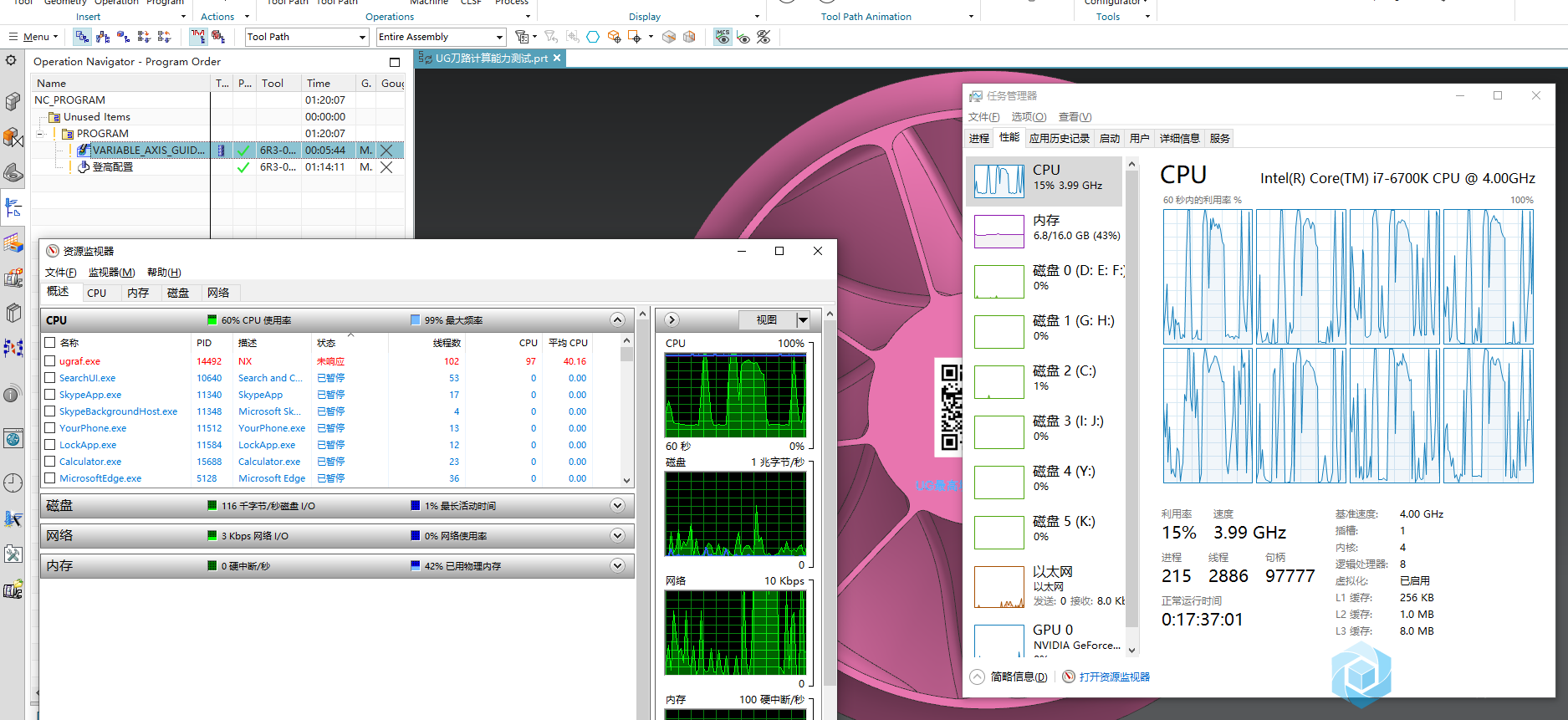Select the VARIABLE_AXIS_GUID operation row
The width and height of the screenshot is (1568, 720).
218,151
